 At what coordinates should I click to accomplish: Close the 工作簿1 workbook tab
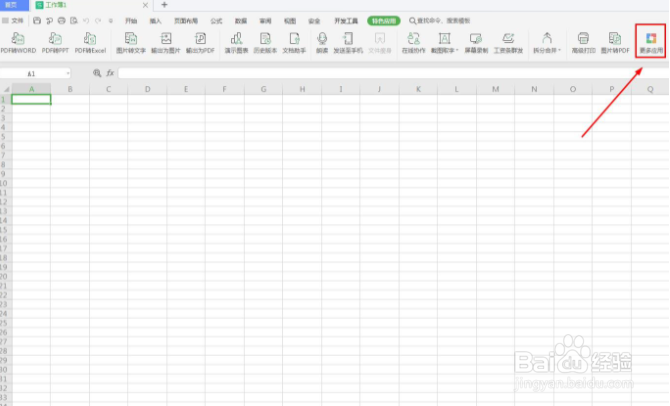145,5
